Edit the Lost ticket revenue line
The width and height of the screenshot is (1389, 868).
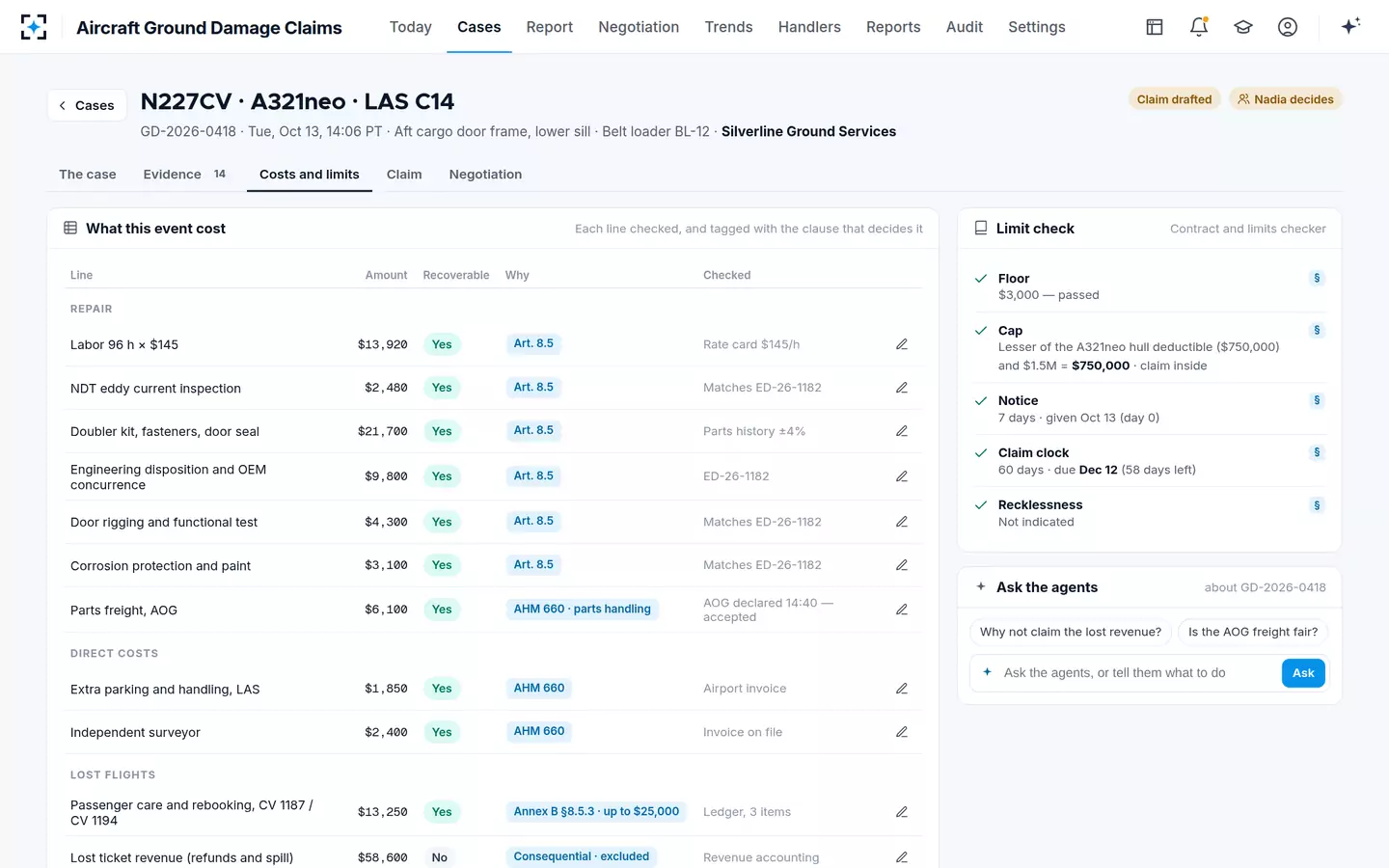click(x=902, y=857)
